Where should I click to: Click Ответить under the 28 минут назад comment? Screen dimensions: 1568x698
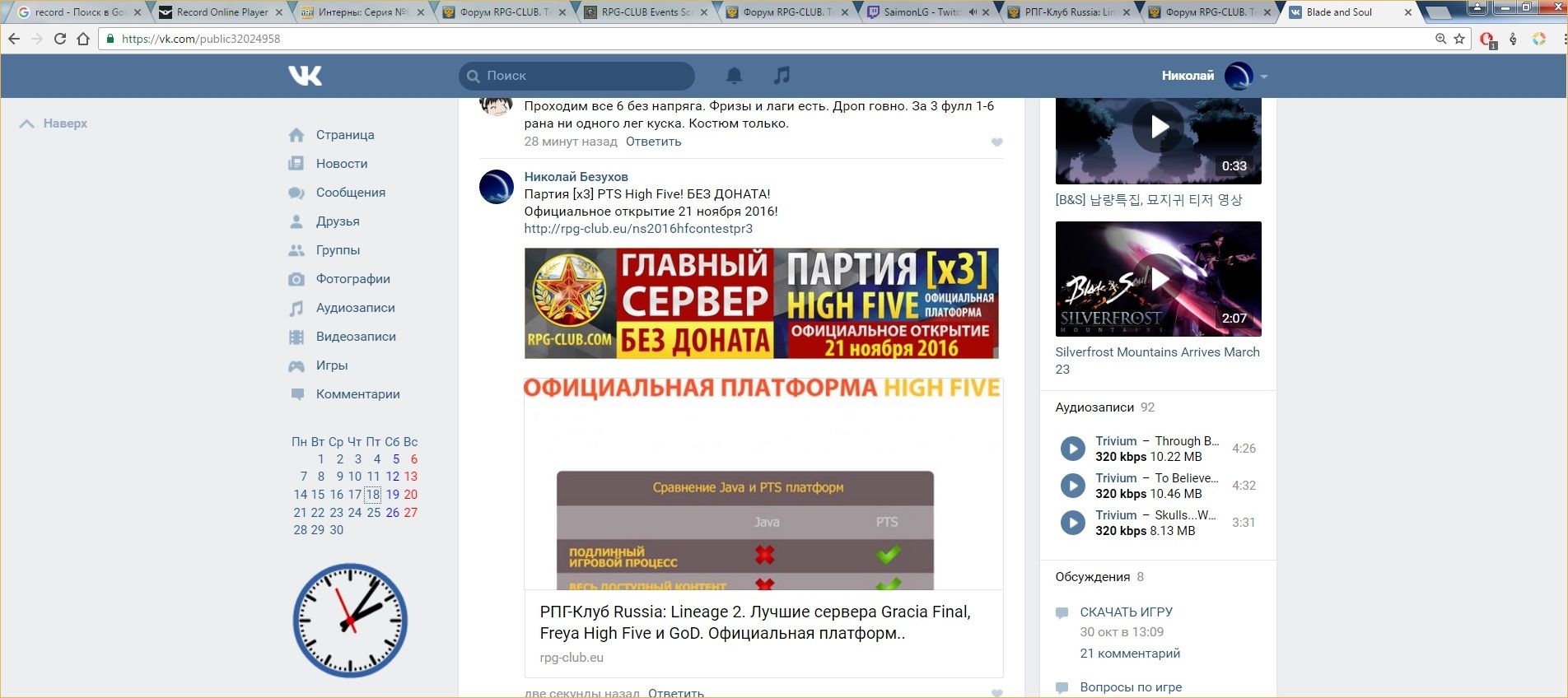[653, 142]
